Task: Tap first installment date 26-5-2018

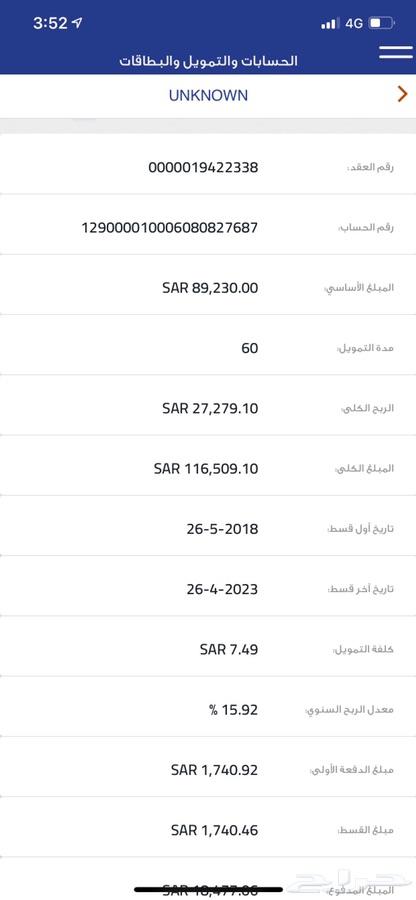Action: coord(222,529)
